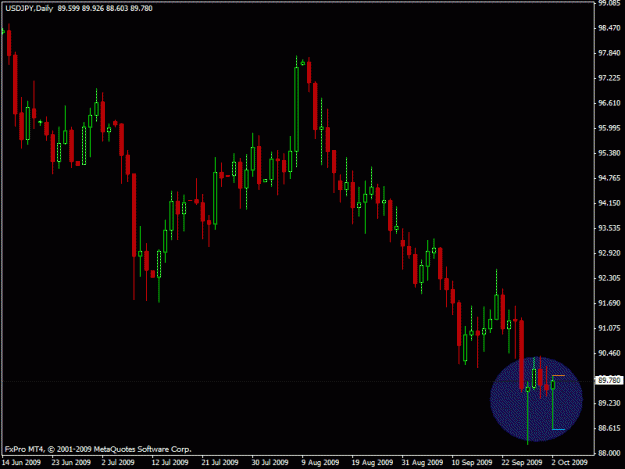Click the FxPro MT4 MetaQuotes copyright text
The image size is (625, 469).
click(98, 449)
